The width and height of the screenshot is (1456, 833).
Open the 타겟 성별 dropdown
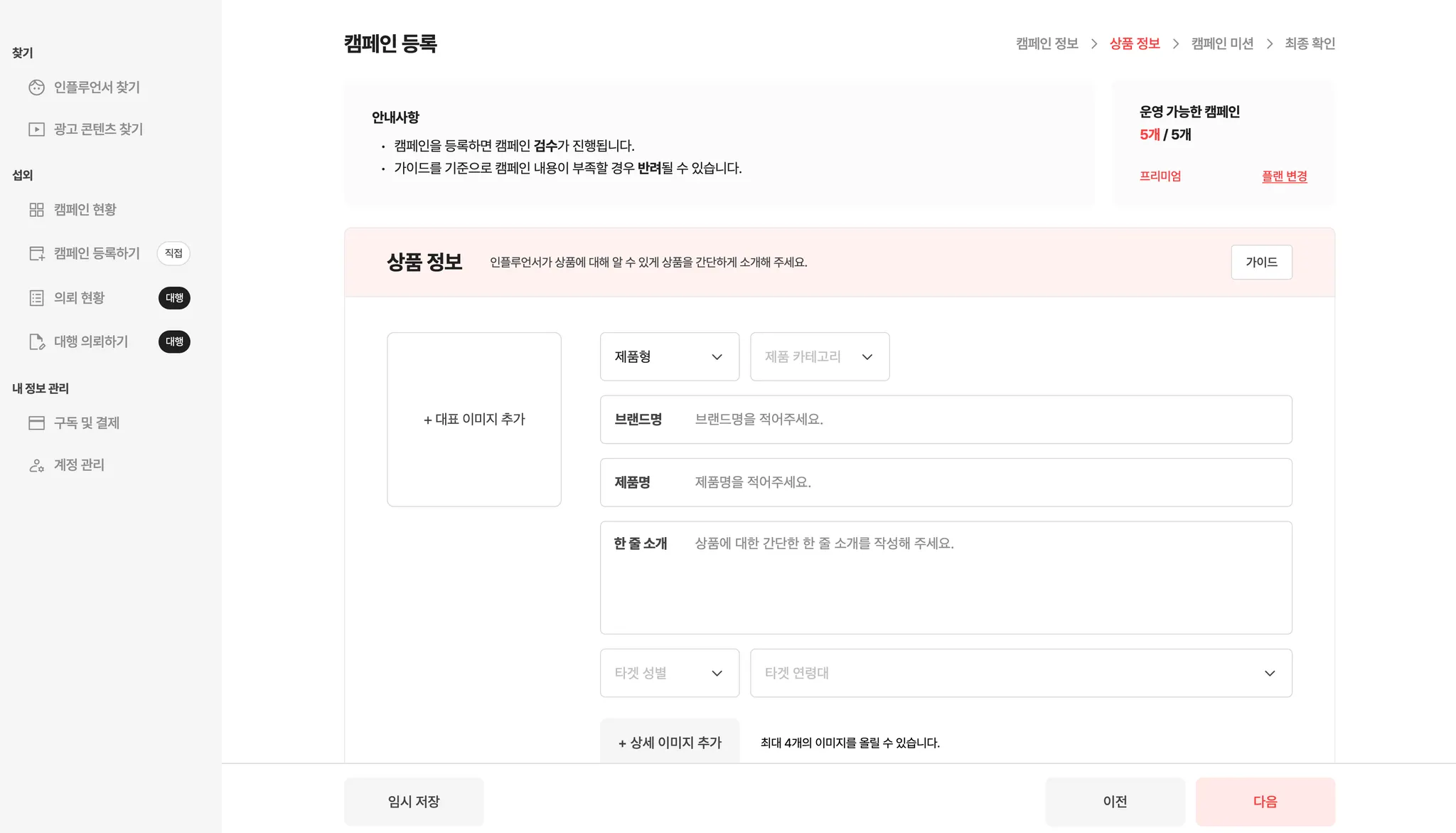(669, 673)
